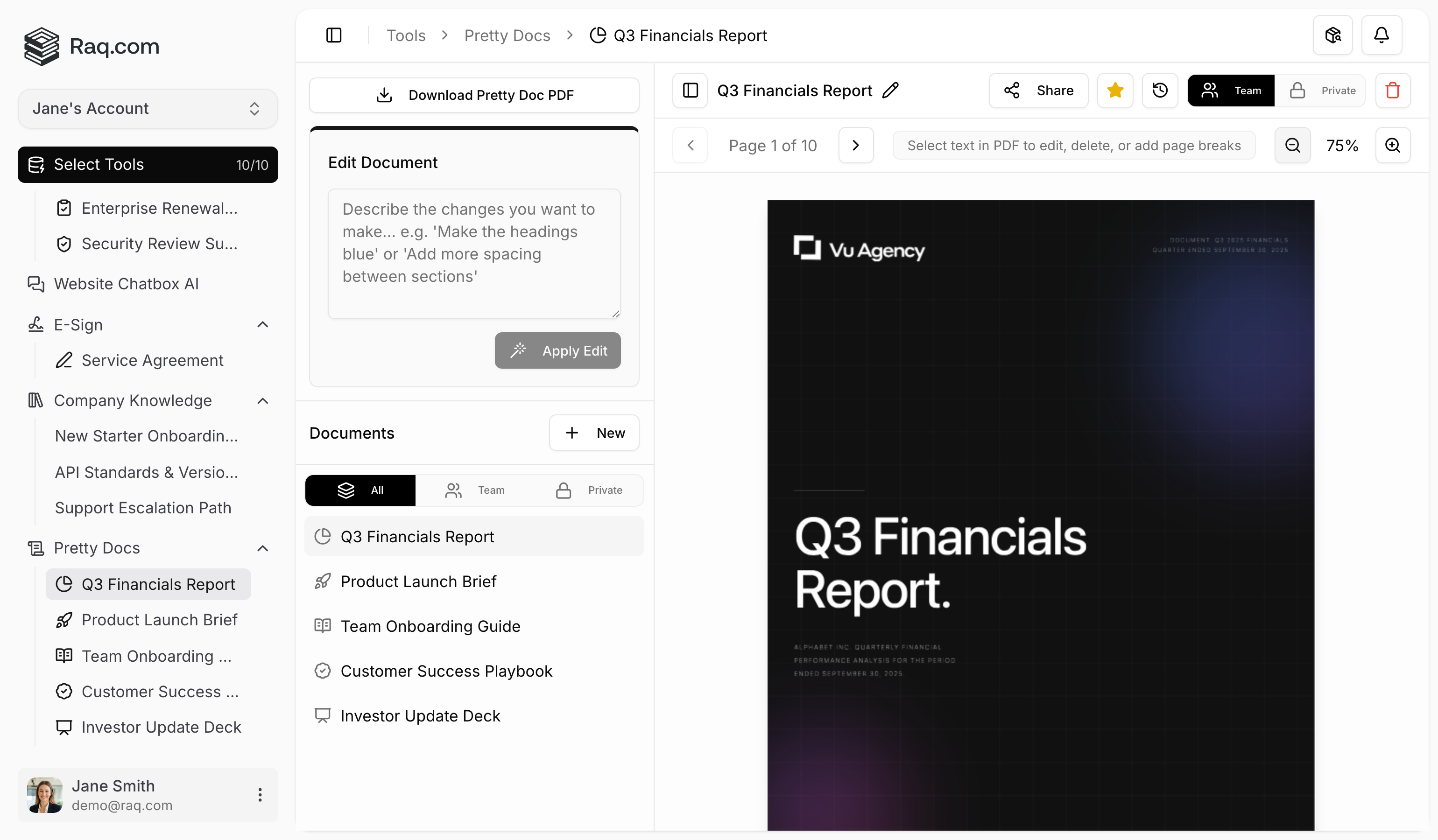Click the pencil icon to rename document
Image resolution: width=1438 pixels, height=840 pixels.
click(890, 90)
